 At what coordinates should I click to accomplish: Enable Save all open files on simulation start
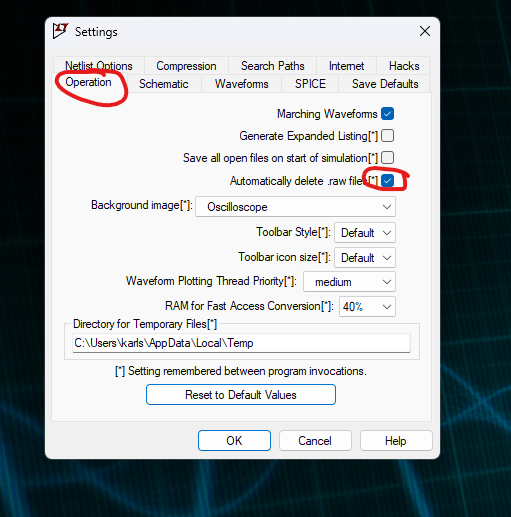(387, 158)
